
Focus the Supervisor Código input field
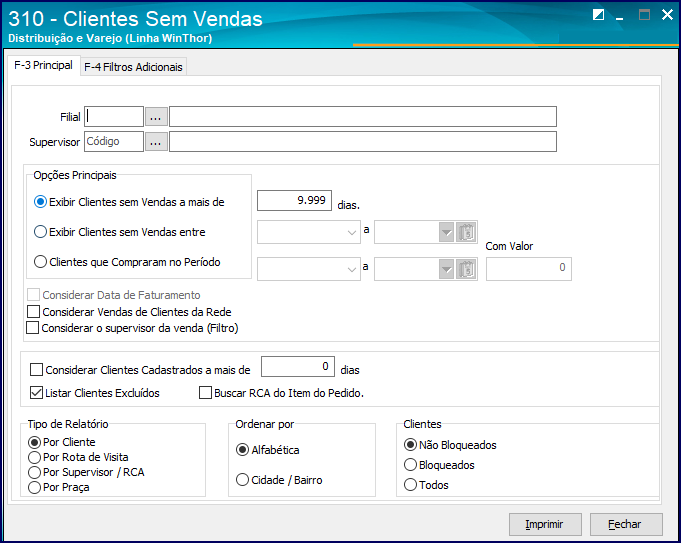pos(114,142)
